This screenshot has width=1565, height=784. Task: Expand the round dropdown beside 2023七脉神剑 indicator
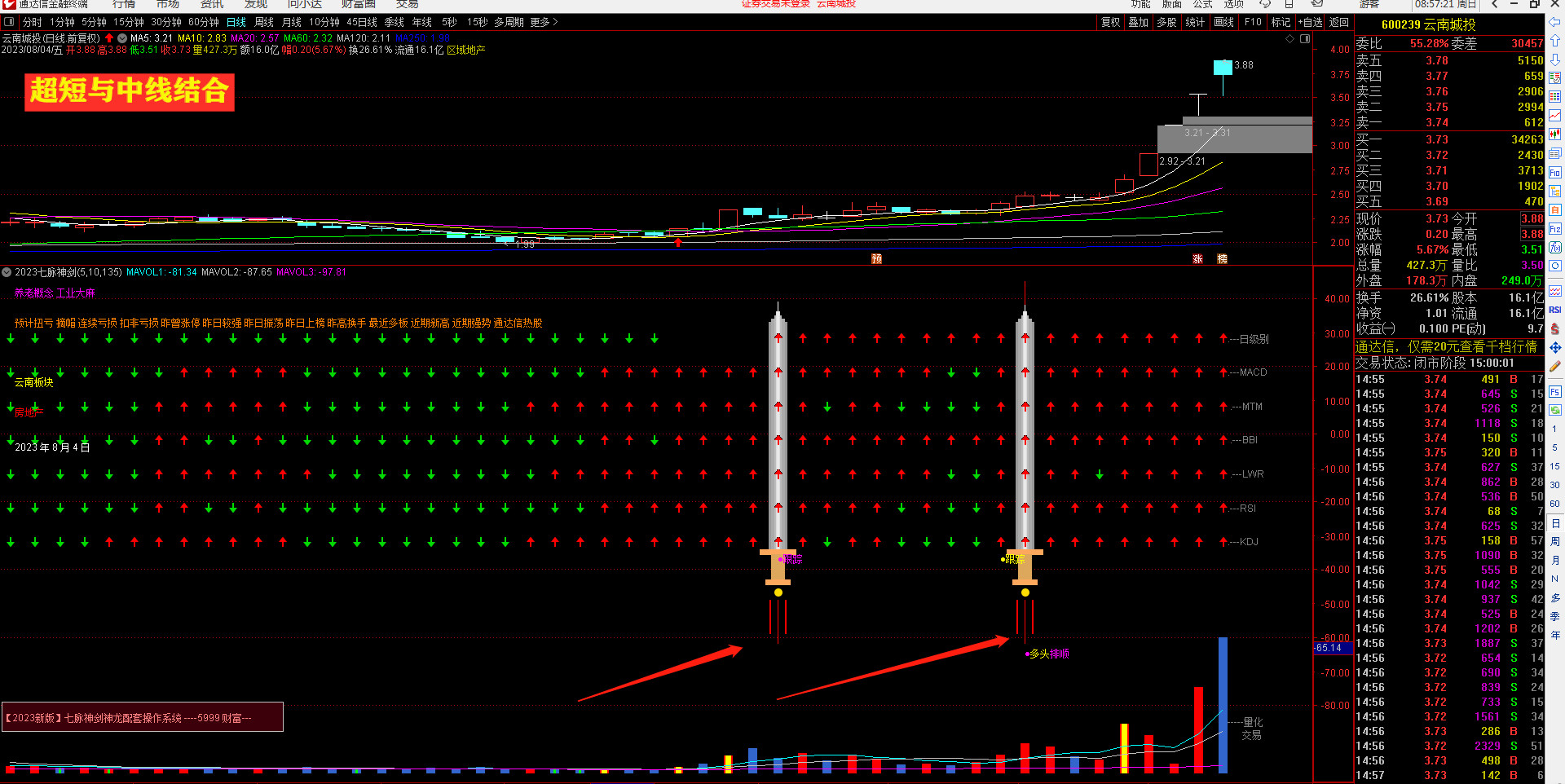coord(7,272)
